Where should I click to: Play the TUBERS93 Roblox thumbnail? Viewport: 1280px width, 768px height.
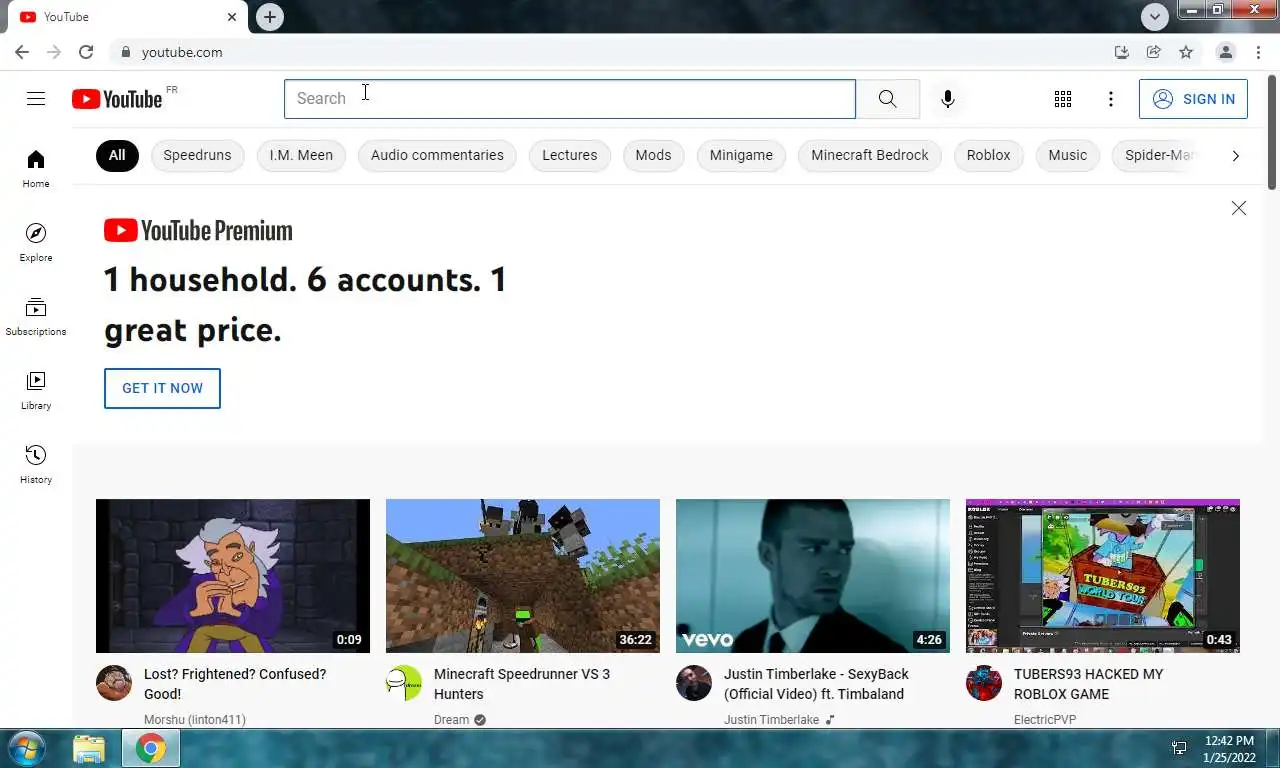(1103, 576)
